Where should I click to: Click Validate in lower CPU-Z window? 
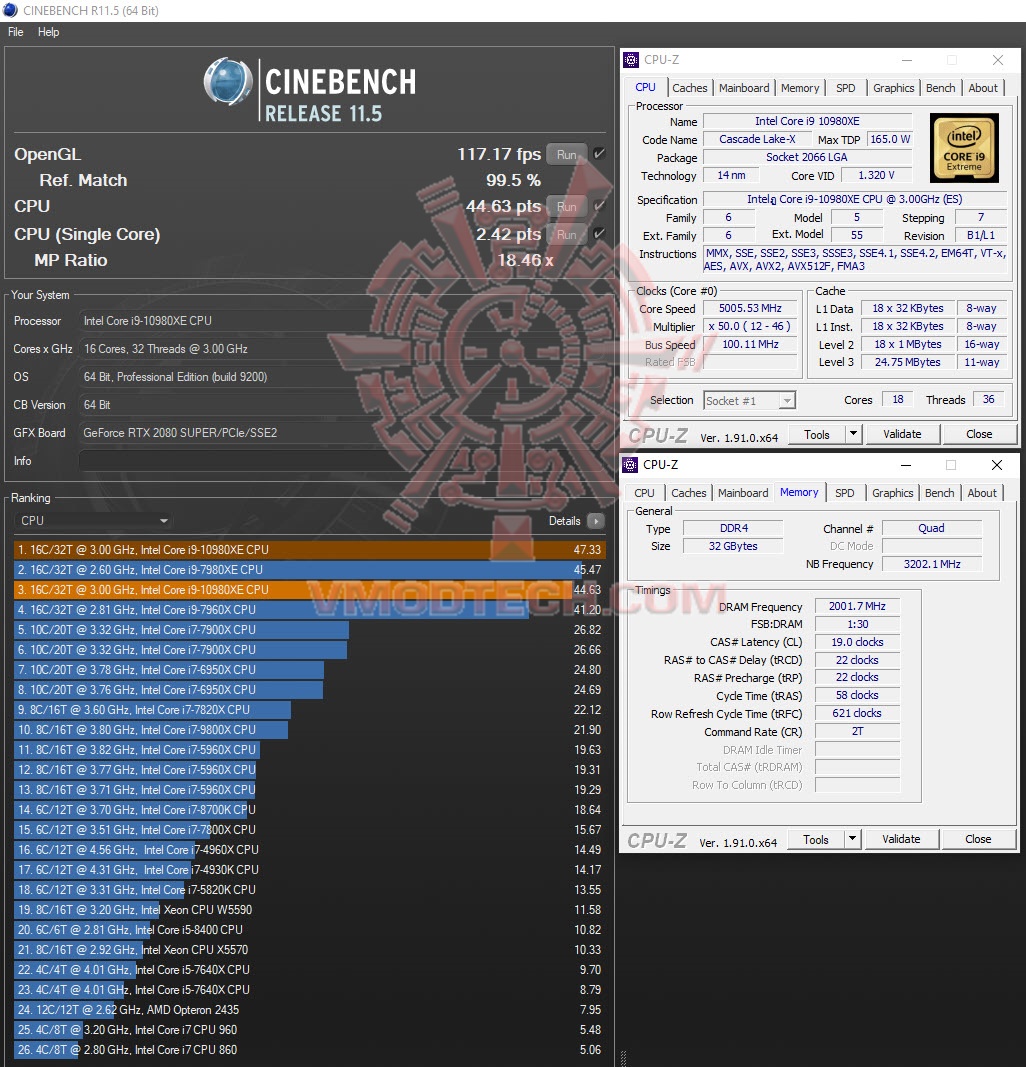pyautogui.click(x=901, y=839)
